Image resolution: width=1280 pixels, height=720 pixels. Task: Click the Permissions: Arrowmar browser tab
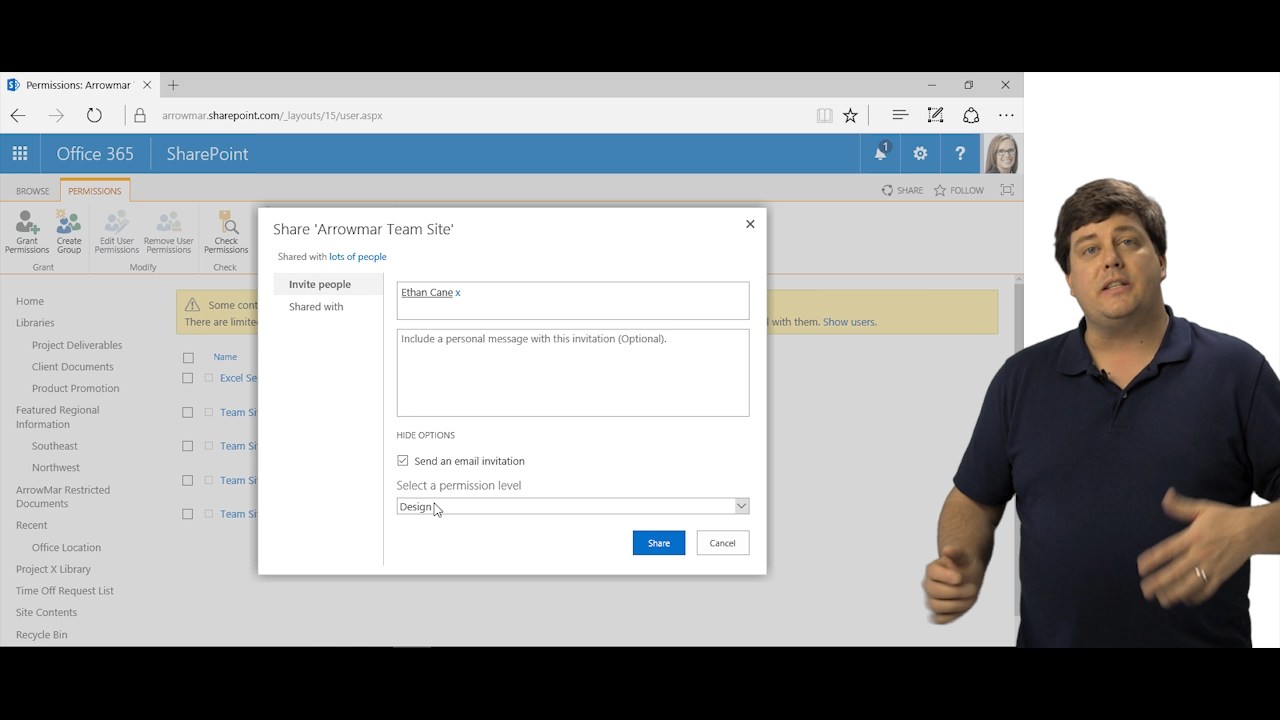pos(78,85)
